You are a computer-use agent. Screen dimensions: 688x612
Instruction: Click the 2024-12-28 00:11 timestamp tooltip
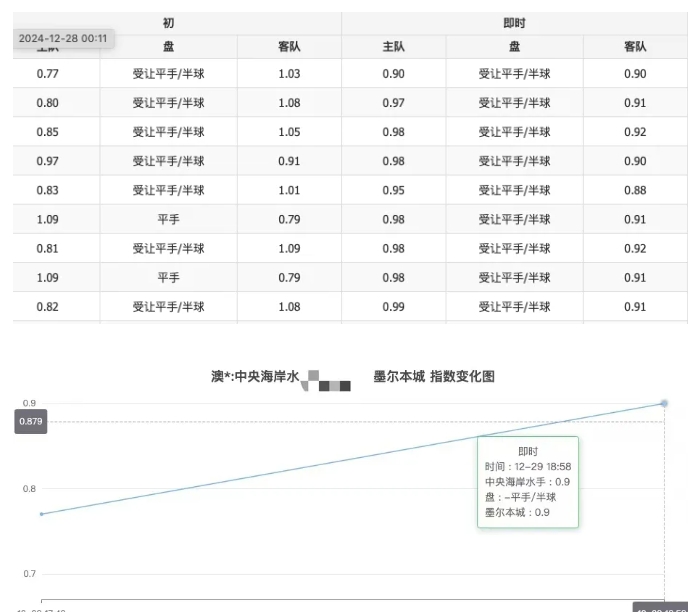pos(63,38)
